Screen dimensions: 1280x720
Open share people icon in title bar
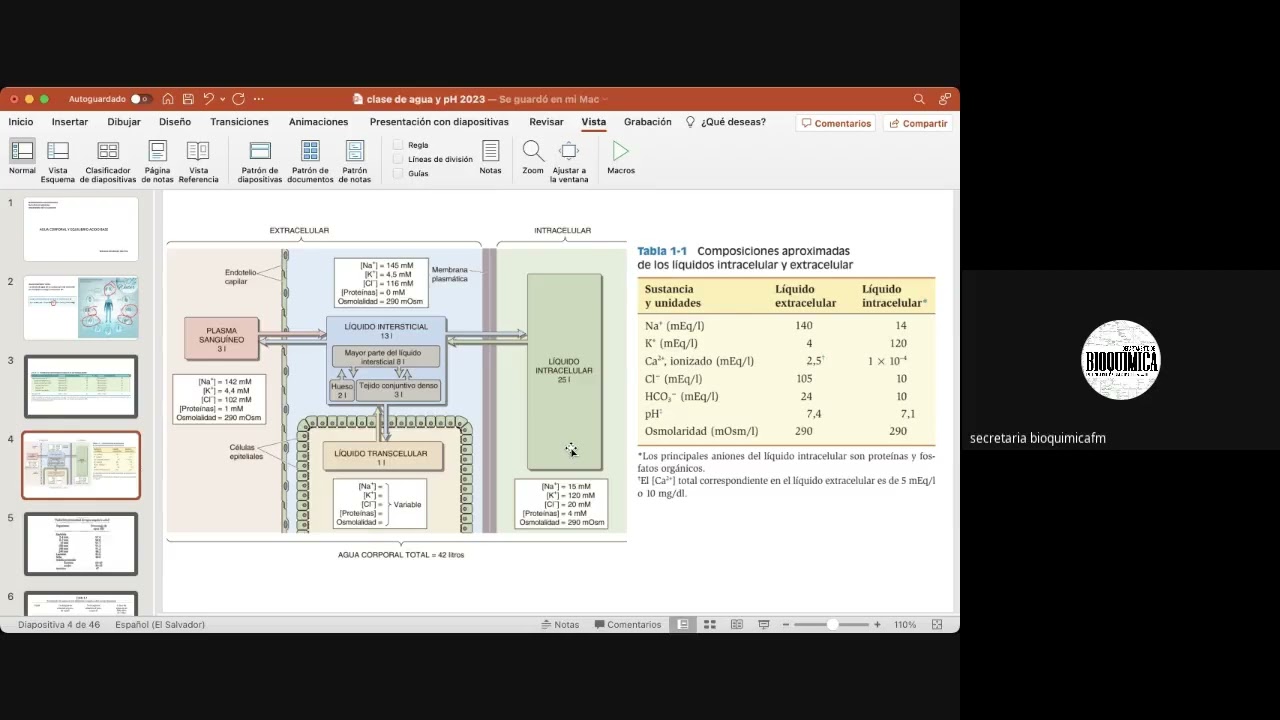pos(945,99)
